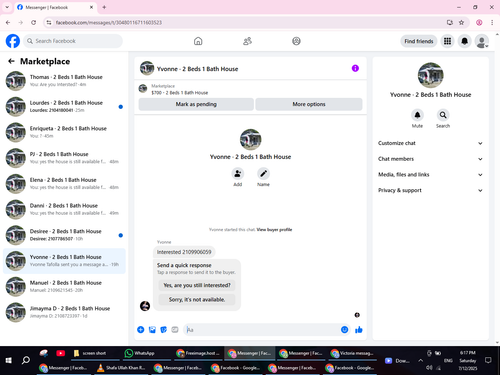Click the browser address bar URL
The image size is (500, 375).
tap(109, 22)
